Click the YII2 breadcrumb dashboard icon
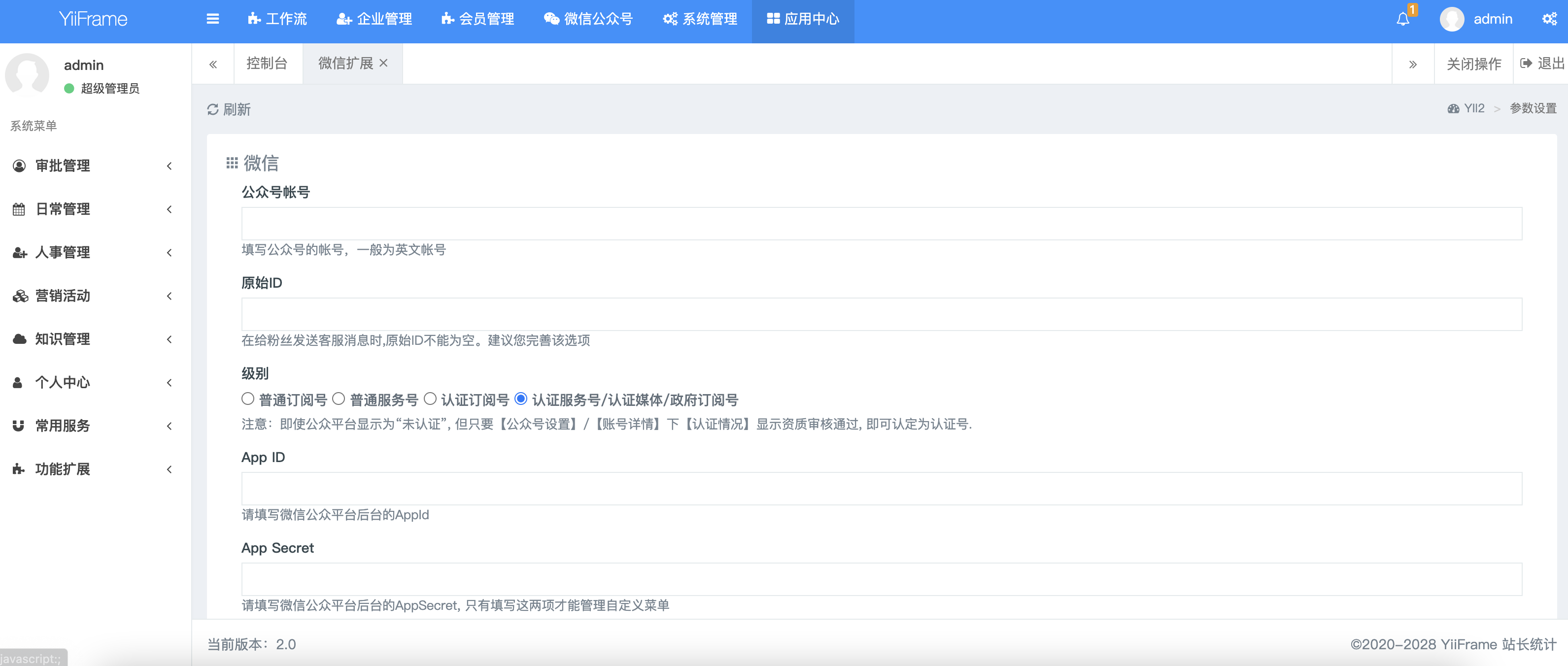The width and height of the screenshot is (1568, 666). coord(1453,109)
